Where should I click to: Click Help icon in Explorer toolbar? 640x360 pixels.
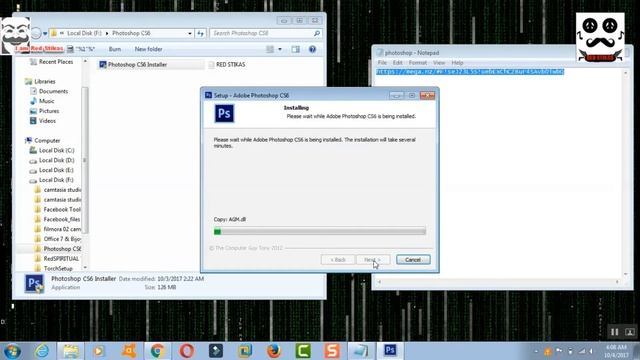312,49
